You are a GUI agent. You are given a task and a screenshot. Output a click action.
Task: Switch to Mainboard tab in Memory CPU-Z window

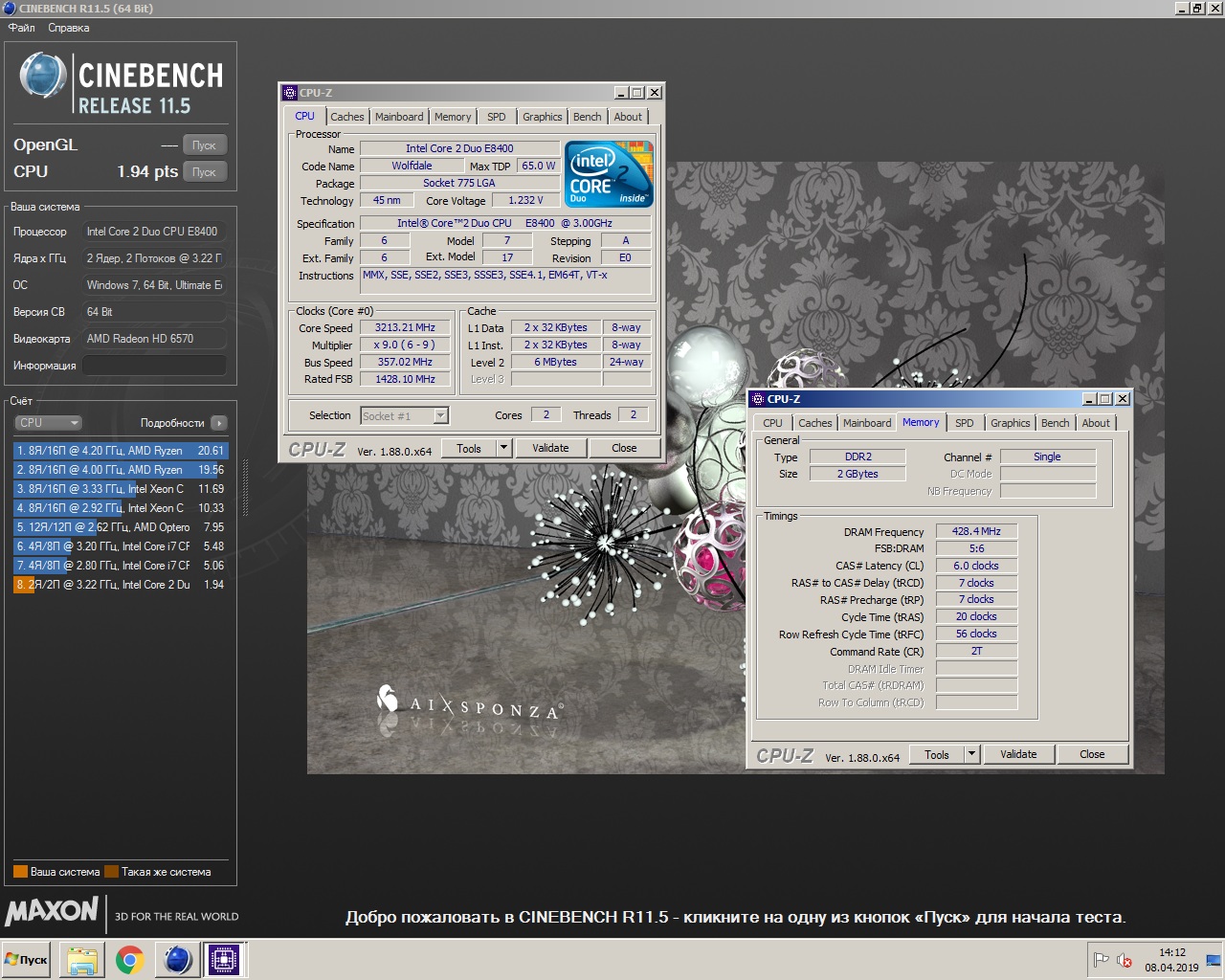[867, 423]
